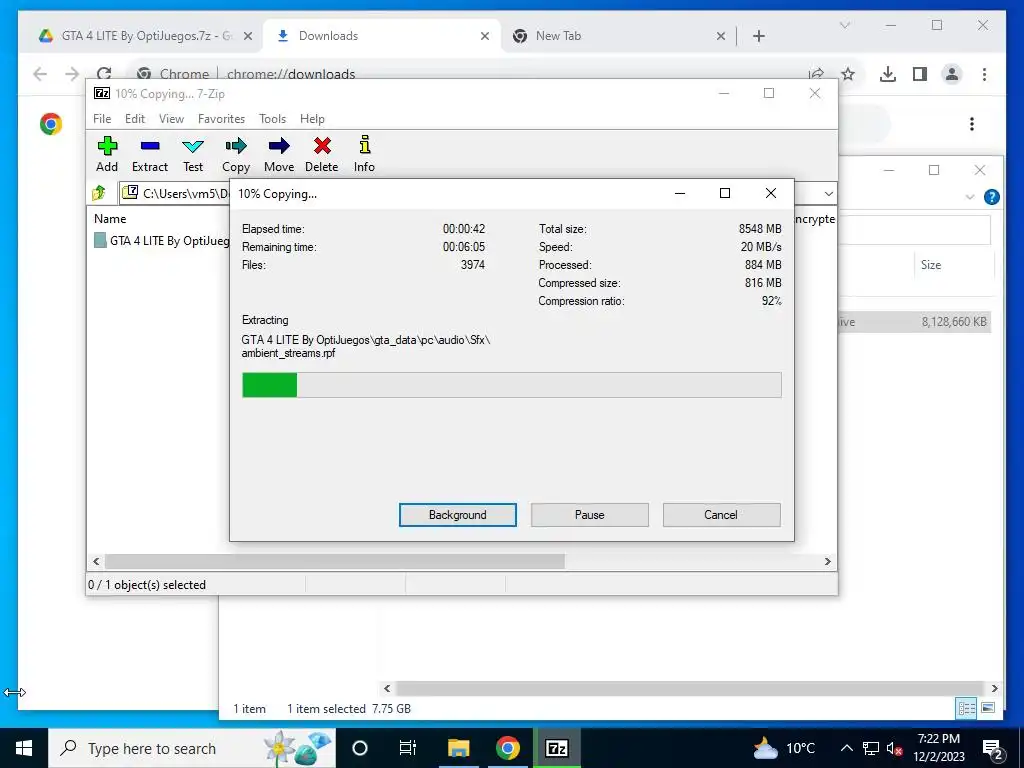Open the weather widget showing 10°C
Image resolution: width=1024 pixels, height=768 pixels.
coord(784,748)
